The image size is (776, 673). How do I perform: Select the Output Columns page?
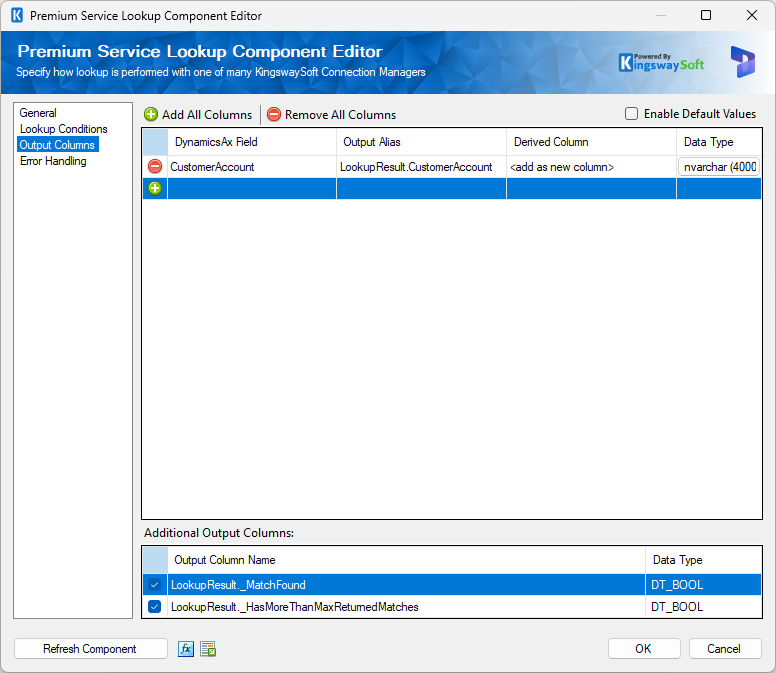tap(57, 145)
